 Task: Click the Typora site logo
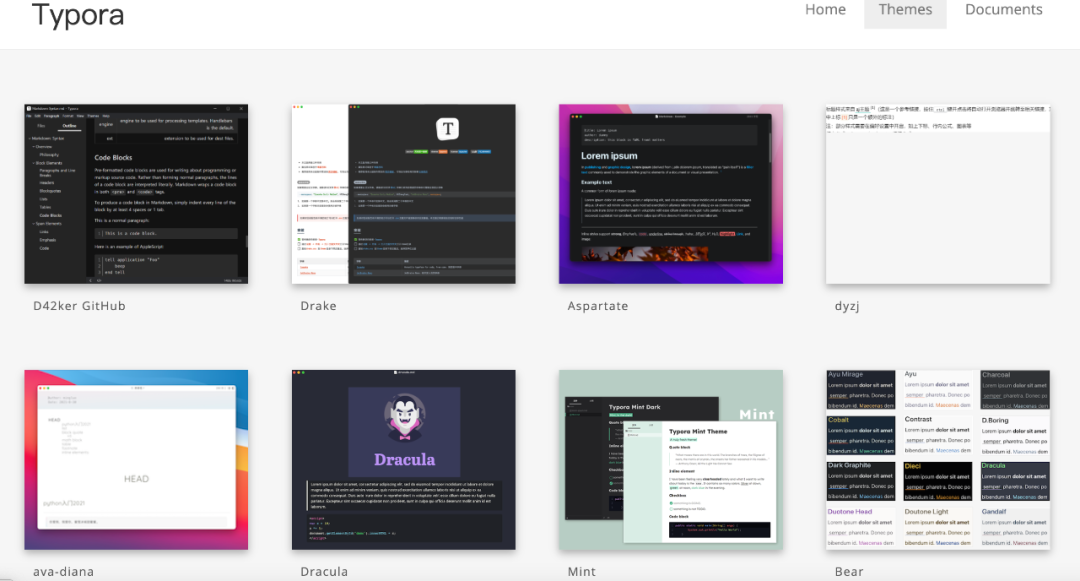(78, 14)
